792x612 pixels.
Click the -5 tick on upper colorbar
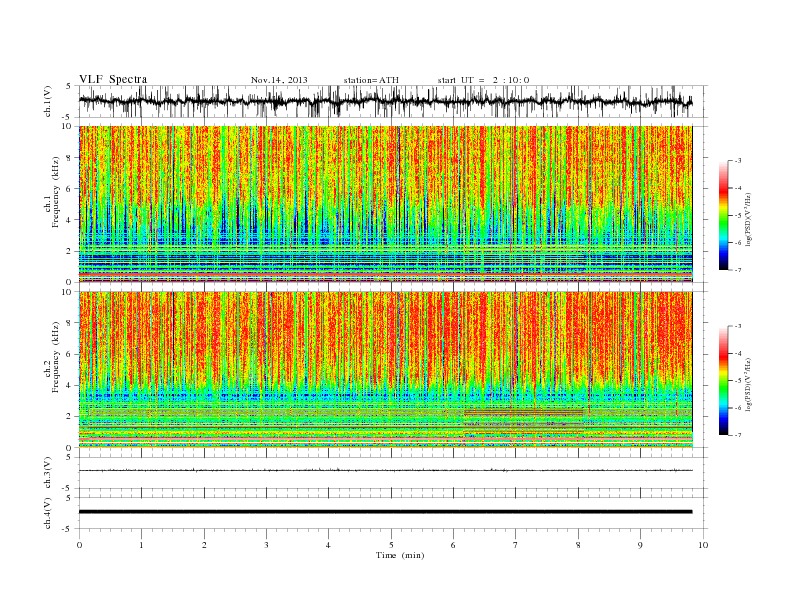coord(738,216)
